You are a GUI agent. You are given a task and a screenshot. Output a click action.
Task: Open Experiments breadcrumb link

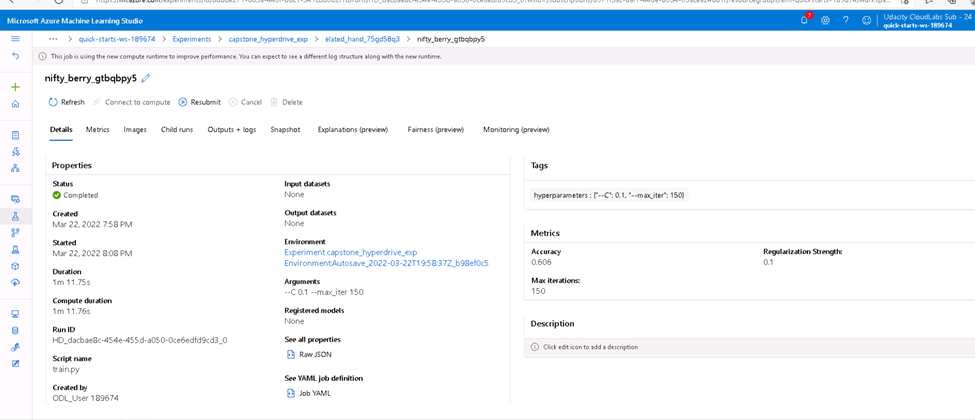tap(192, 39)
